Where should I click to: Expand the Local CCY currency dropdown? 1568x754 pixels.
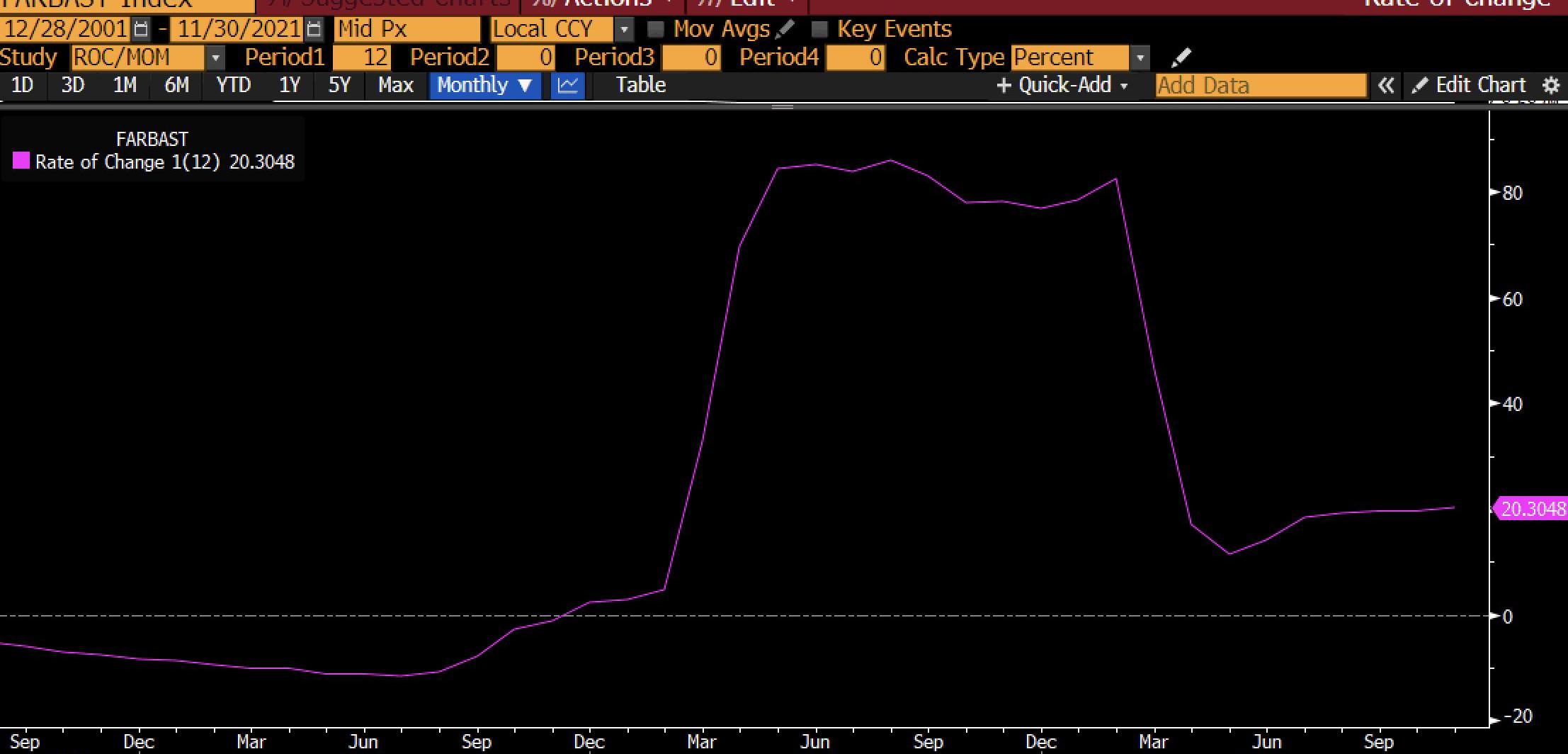coord(624,29)
